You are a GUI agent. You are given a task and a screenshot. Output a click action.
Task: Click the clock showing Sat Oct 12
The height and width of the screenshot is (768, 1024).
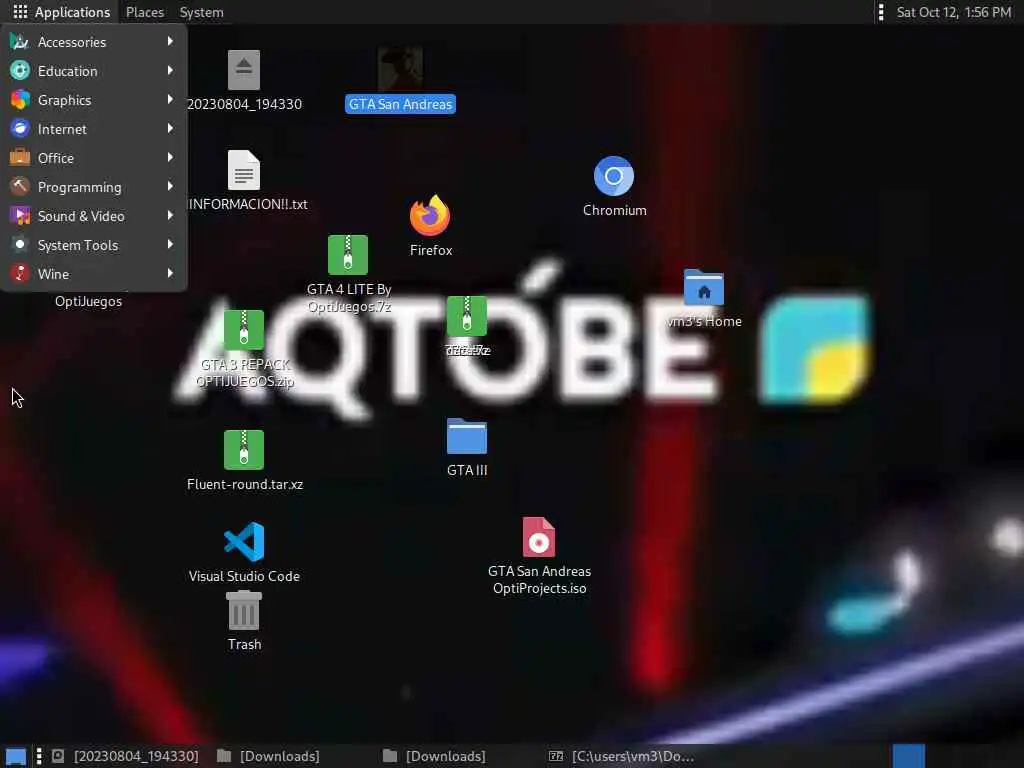(x=953, y=12)
